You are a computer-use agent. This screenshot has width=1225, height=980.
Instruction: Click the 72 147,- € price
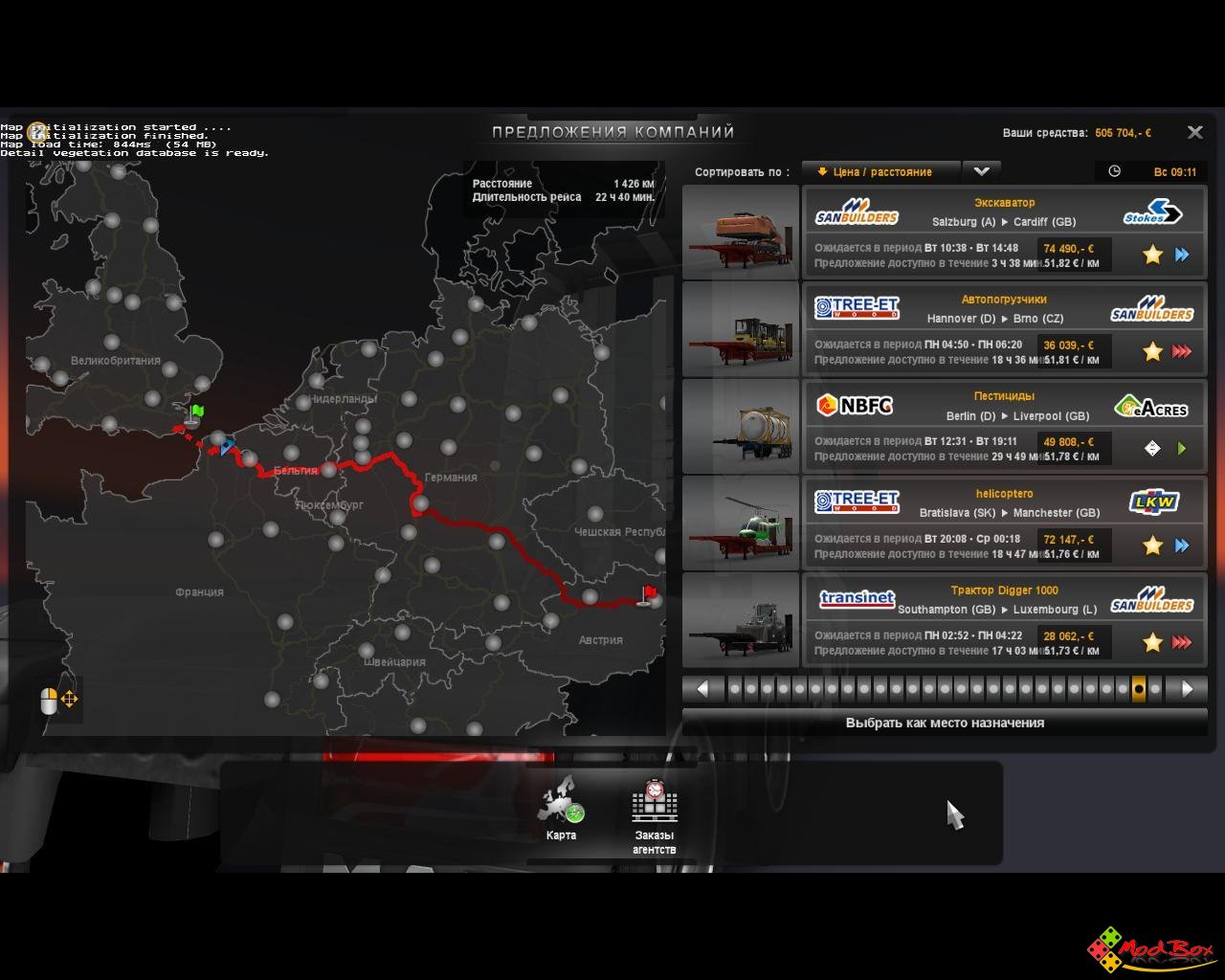[x=1069, y=540]
